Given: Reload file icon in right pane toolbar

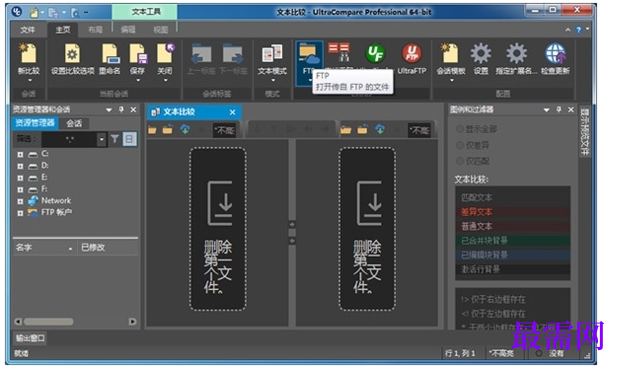Looking at the screenshot, I should [362, 129].
